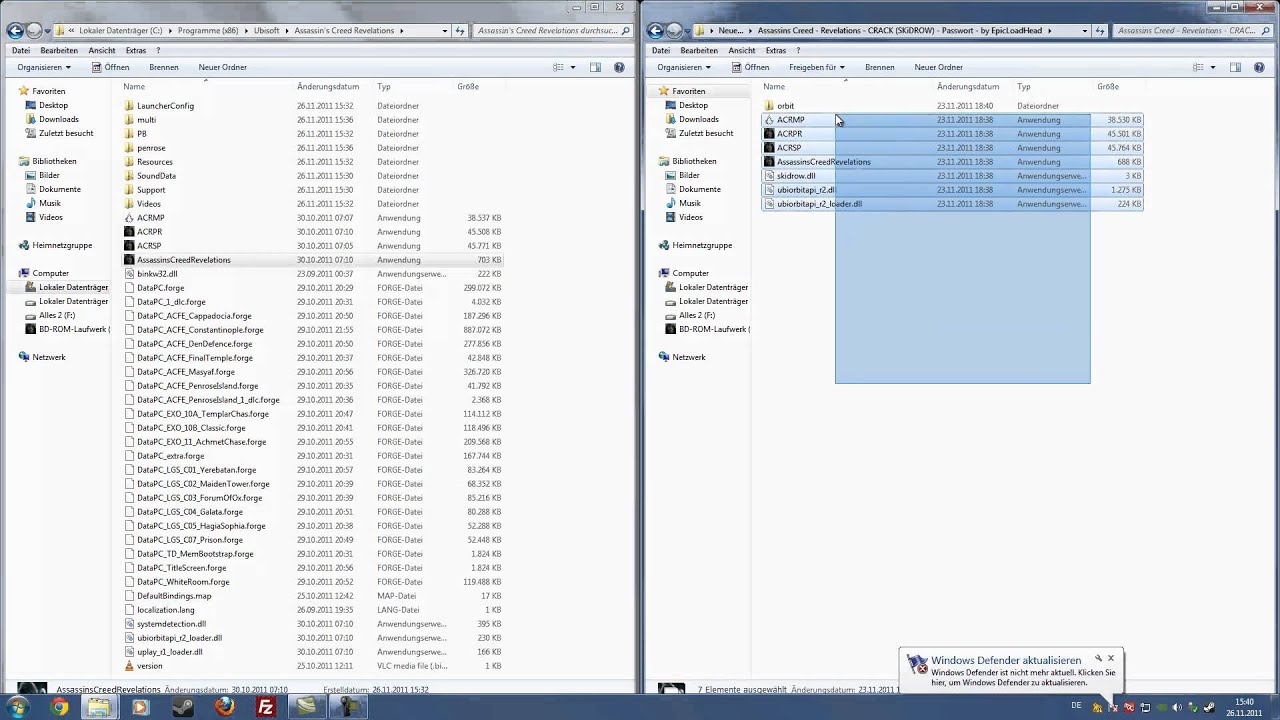
Task: Select orbit folder in right window
Action: [785, 106]
